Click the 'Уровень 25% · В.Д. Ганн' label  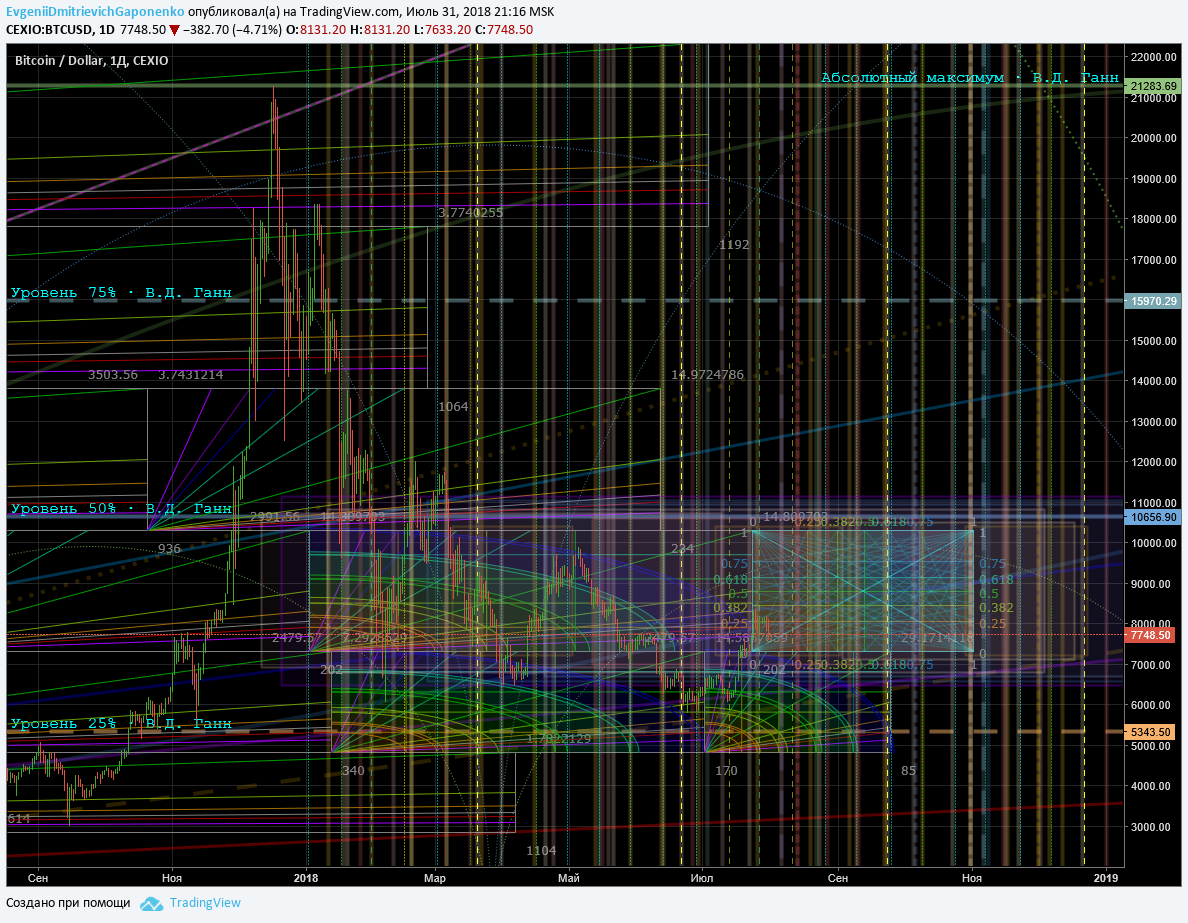pos(121,724)
